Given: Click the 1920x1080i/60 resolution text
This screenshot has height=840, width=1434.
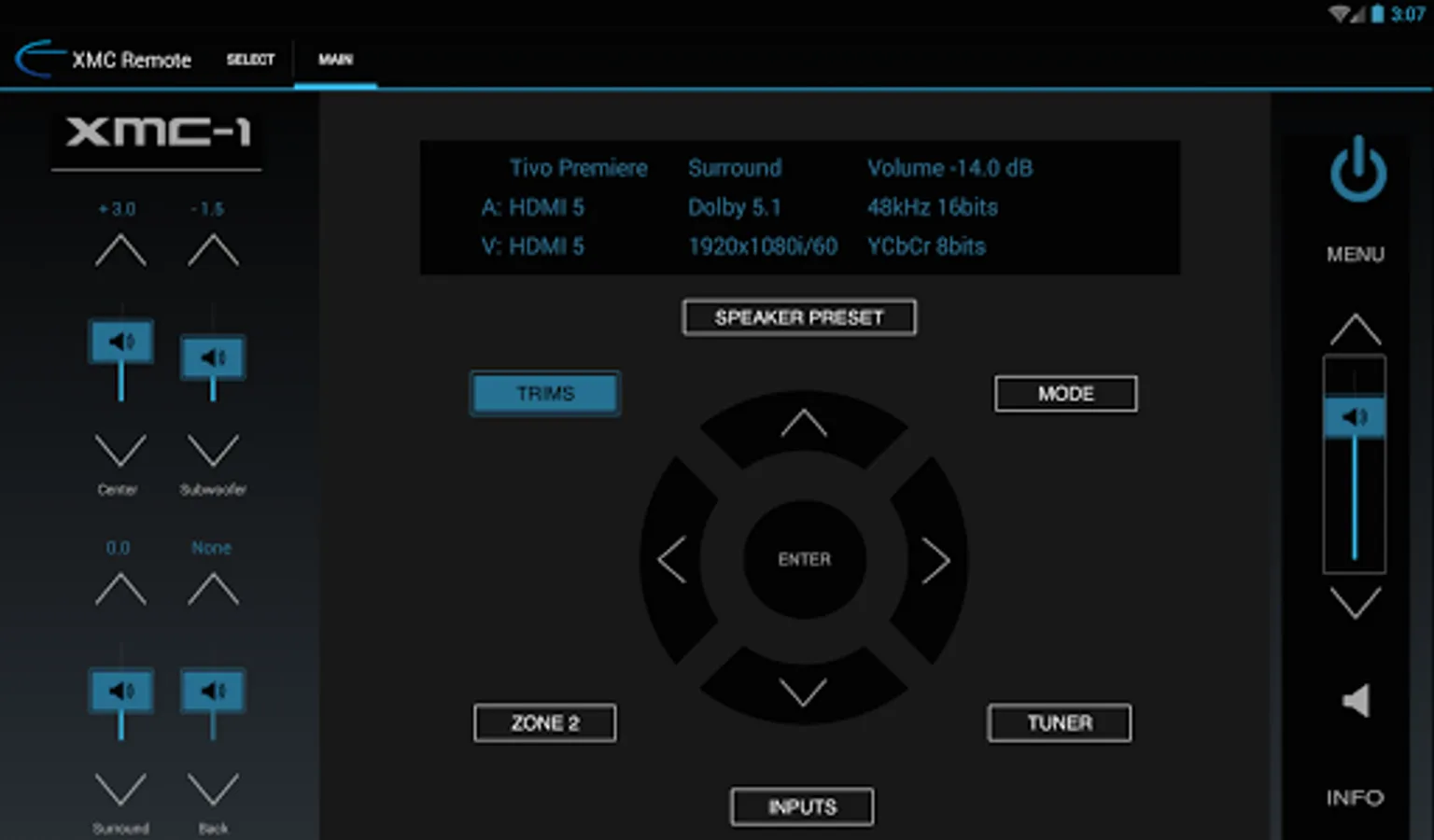Looking at the screenshot, I should tap(763, 246).
